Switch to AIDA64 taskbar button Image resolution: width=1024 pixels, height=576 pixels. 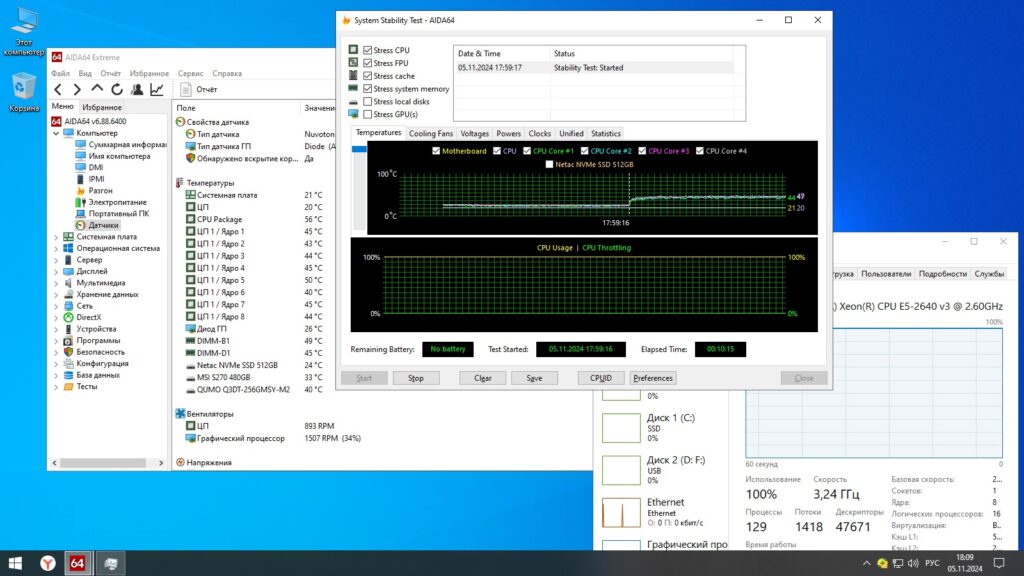pos(77,563)
